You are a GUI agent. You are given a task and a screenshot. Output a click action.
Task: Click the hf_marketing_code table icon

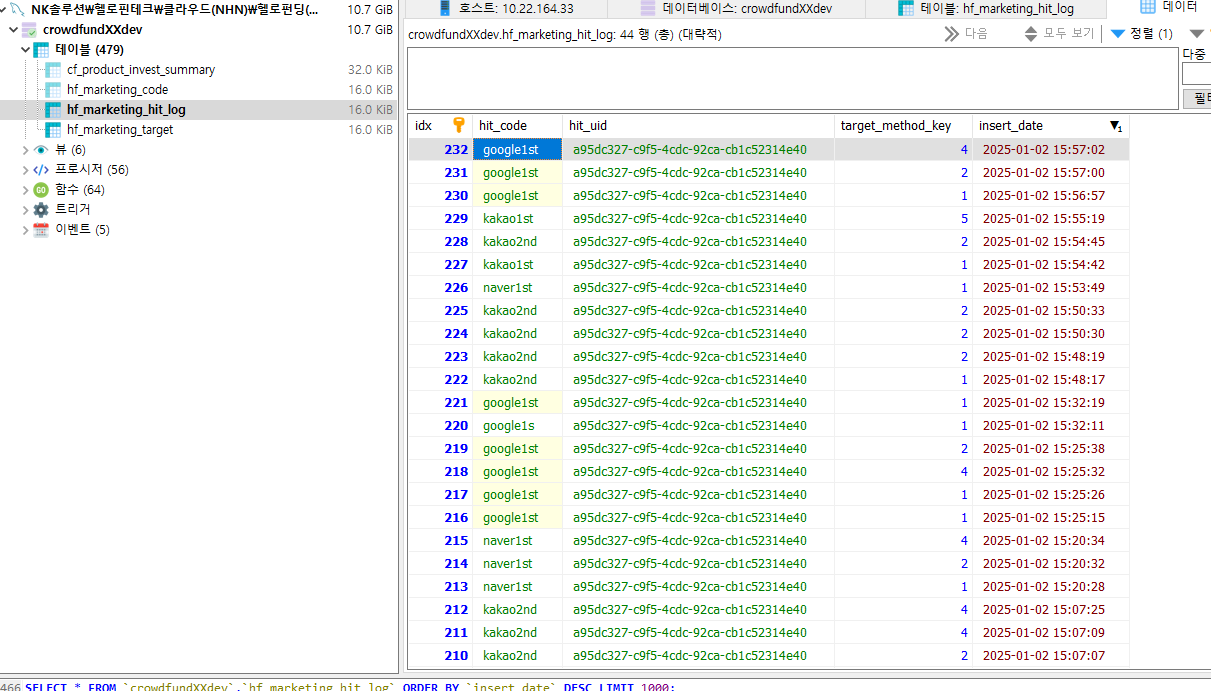coord(54,90)
